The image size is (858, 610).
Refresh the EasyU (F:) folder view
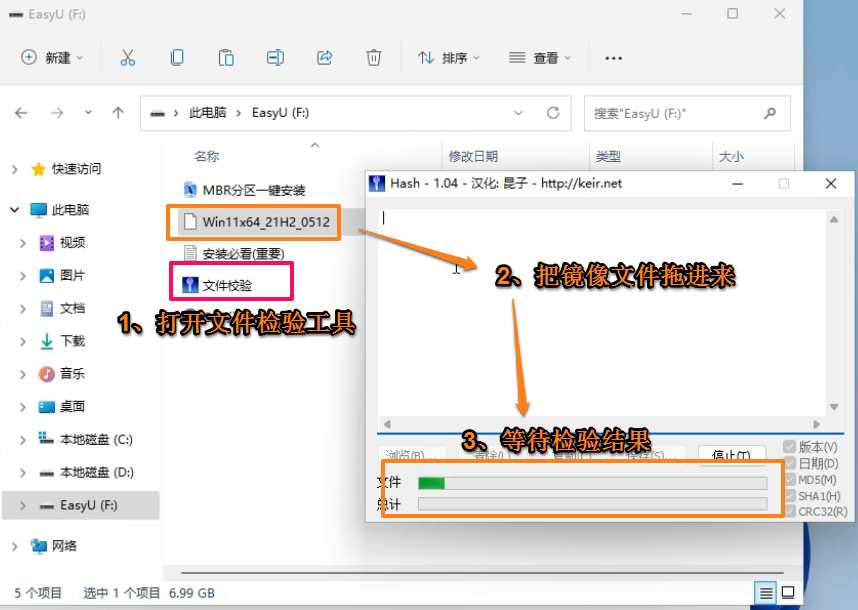point(553,113)
